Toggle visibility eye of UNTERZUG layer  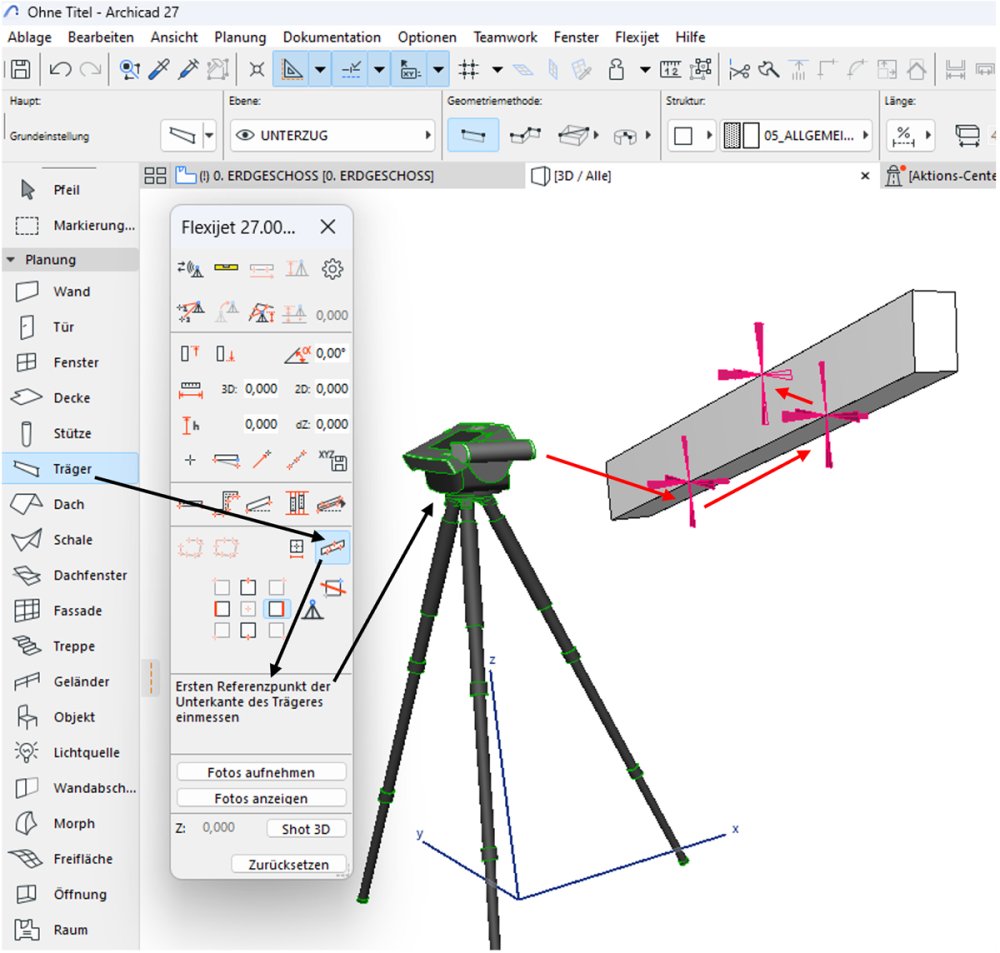click(x=246, y=135)
